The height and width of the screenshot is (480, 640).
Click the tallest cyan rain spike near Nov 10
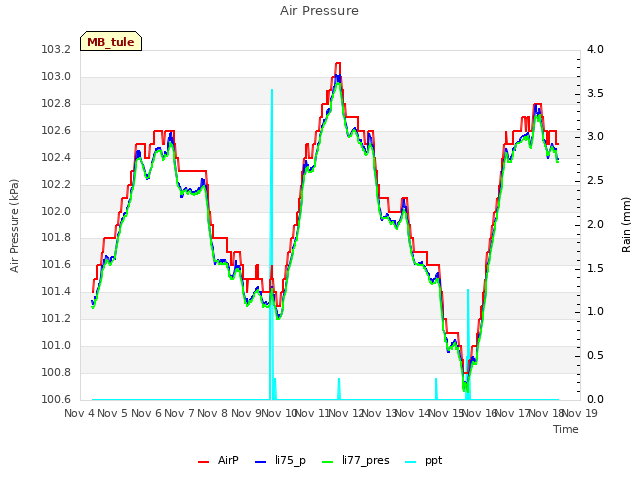click(272, 244)
